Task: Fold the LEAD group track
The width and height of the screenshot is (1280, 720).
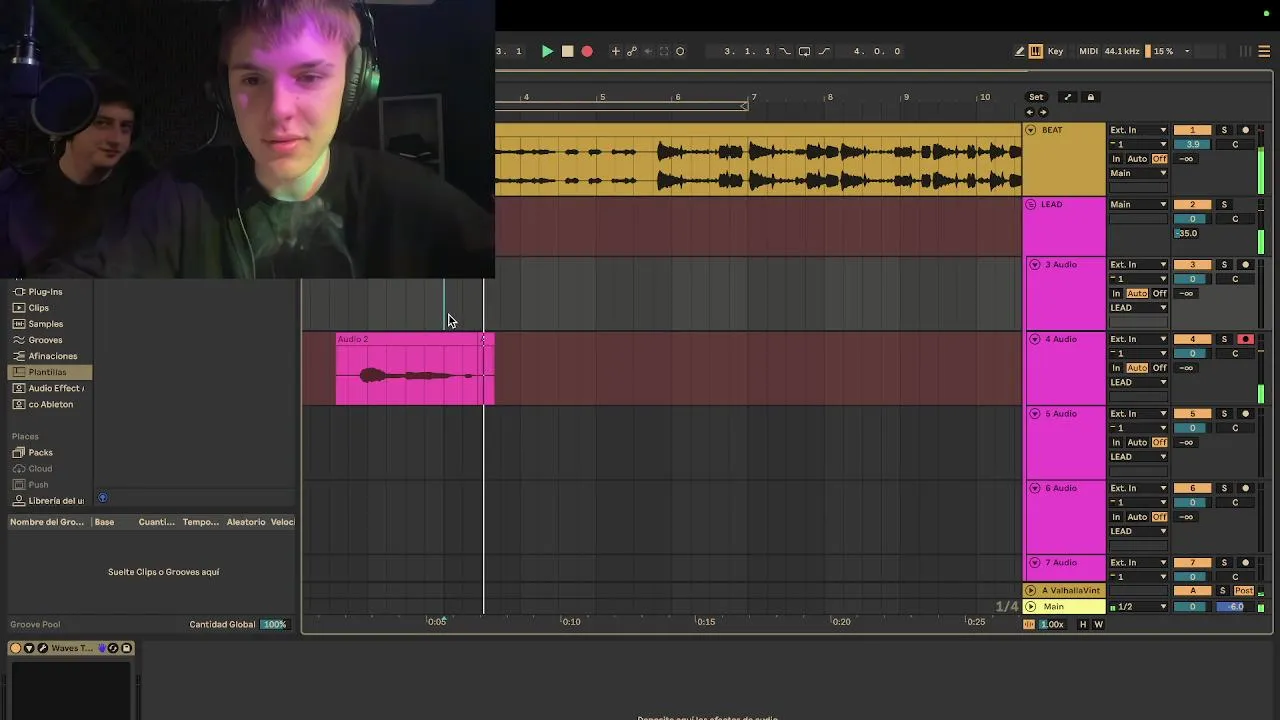Action: pyautogui.click(x=1031, y=204)
